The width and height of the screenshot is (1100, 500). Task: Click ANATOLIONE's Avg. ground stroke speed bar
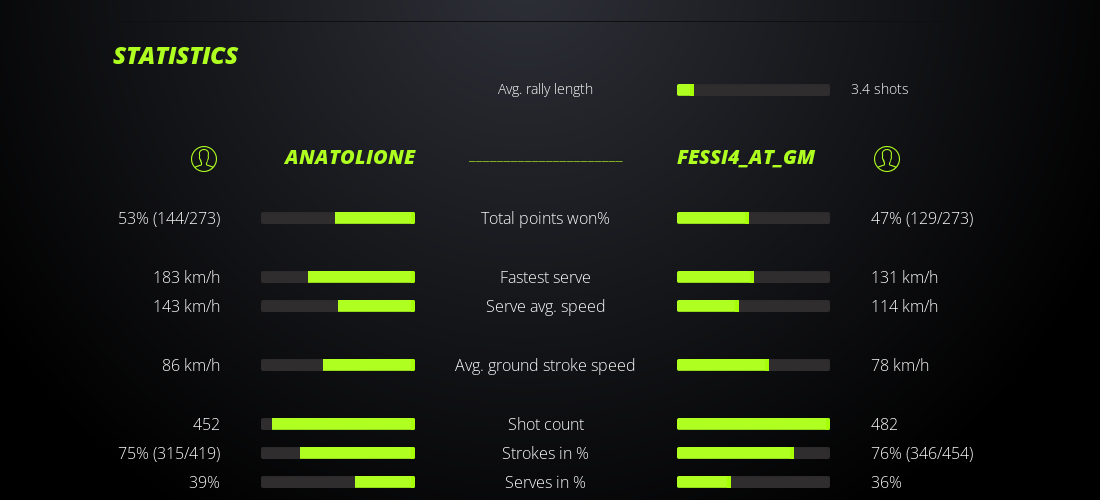click(338, 365)
